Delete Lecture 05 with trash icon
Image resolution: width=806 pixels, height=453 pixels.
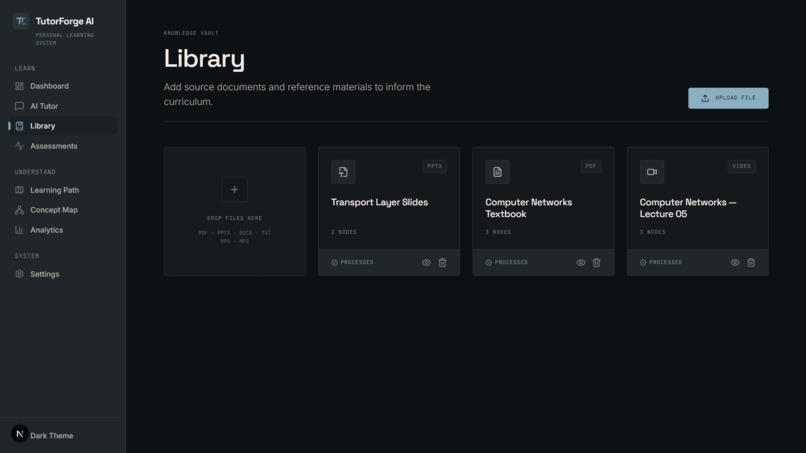tap(751, 262)
